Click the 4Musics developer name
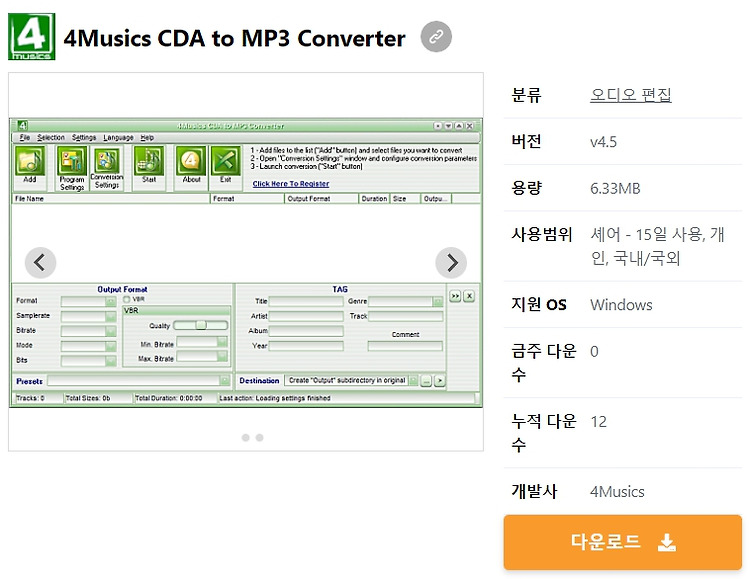The image size is (750, 579). 617,491
